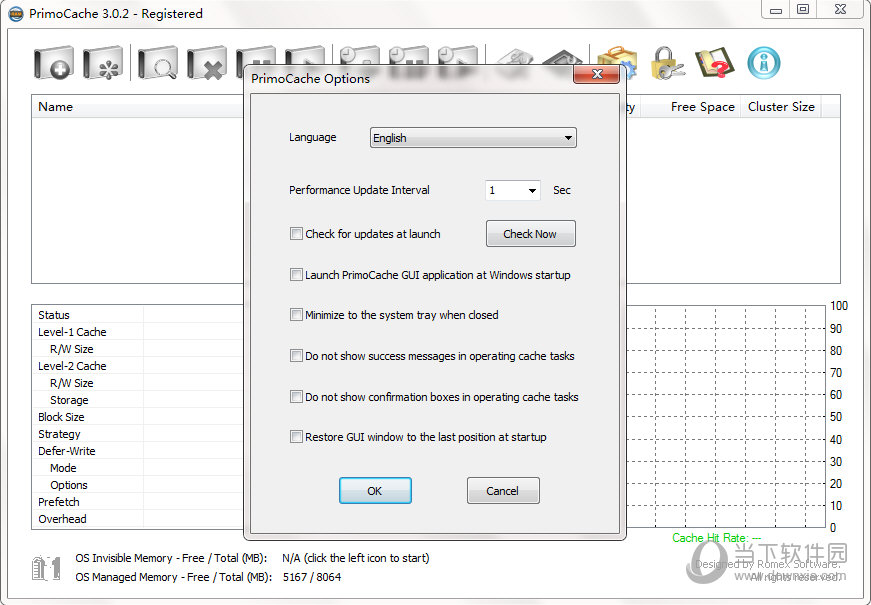Click the padlock and keys license icon
This screenshot has height=605, width=871.
pyautogui.click(x=666, y=63)
